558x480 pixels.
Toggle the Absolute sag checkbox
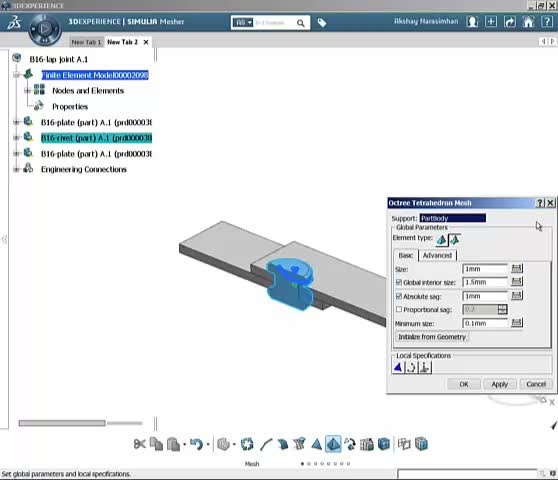point(399,296)
